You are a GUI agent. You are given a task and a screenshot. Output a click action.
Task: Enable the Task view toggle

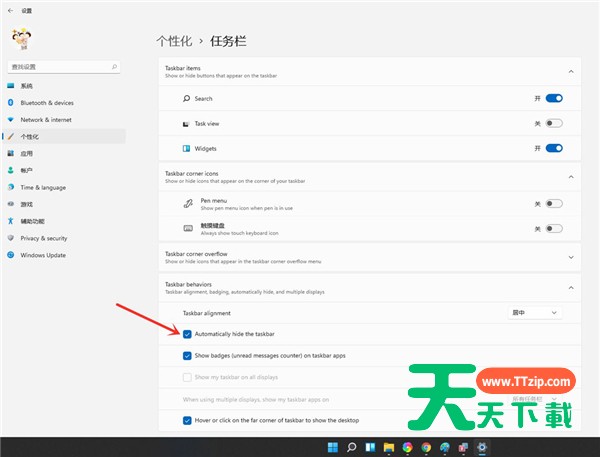554,124
